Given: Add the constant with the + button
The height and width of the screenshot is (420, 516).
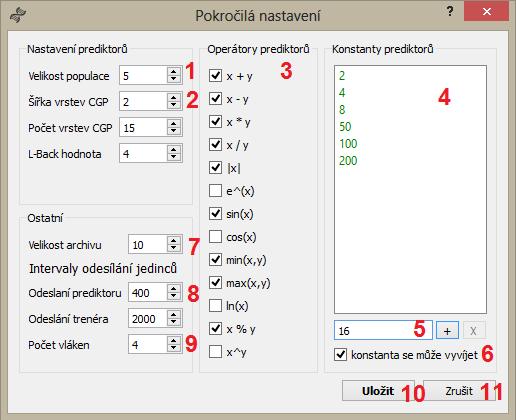Looking at the screenshot, I should point(447,331).
